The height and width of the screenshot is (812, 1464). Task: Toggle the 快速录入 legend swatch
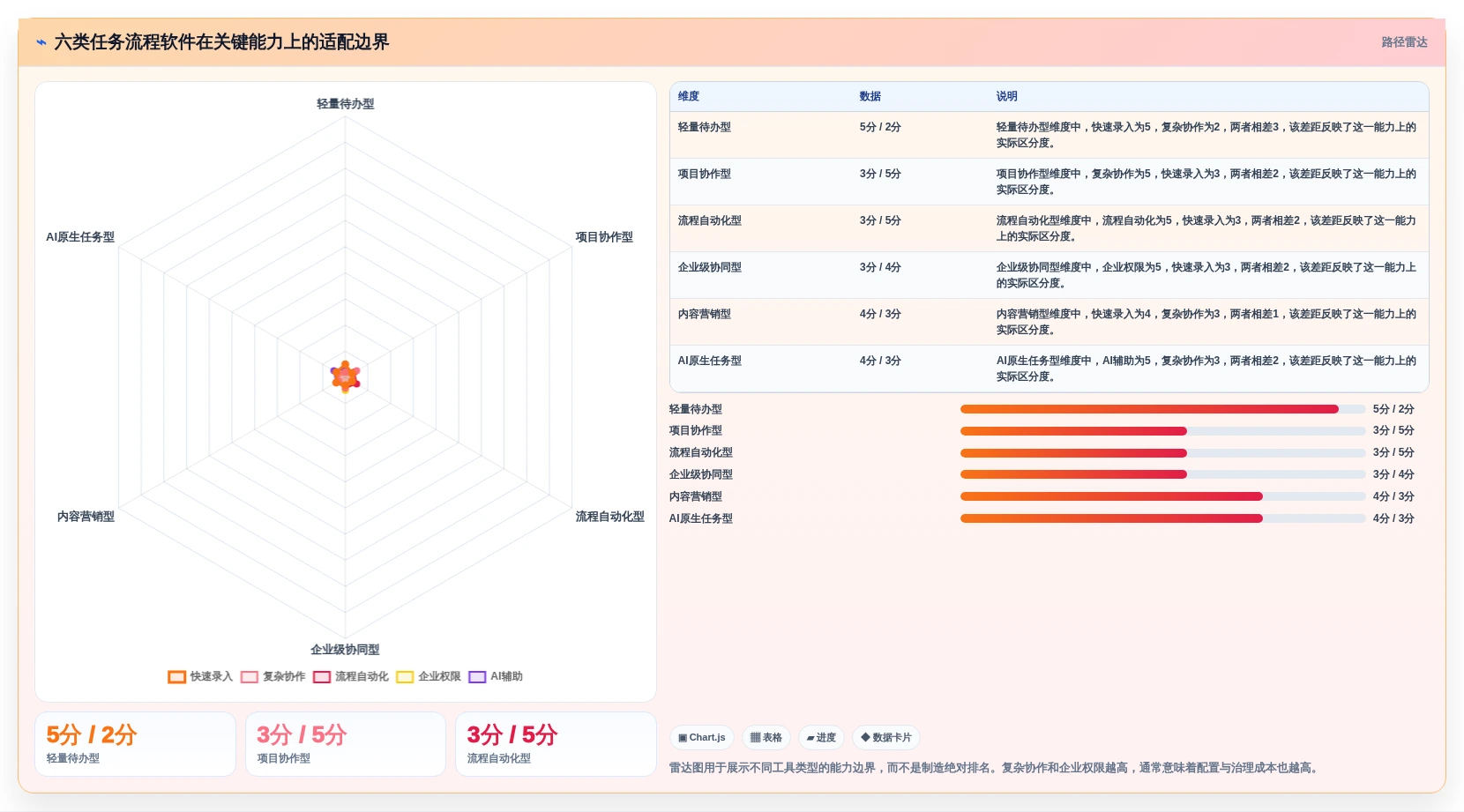tap(176, 677)
